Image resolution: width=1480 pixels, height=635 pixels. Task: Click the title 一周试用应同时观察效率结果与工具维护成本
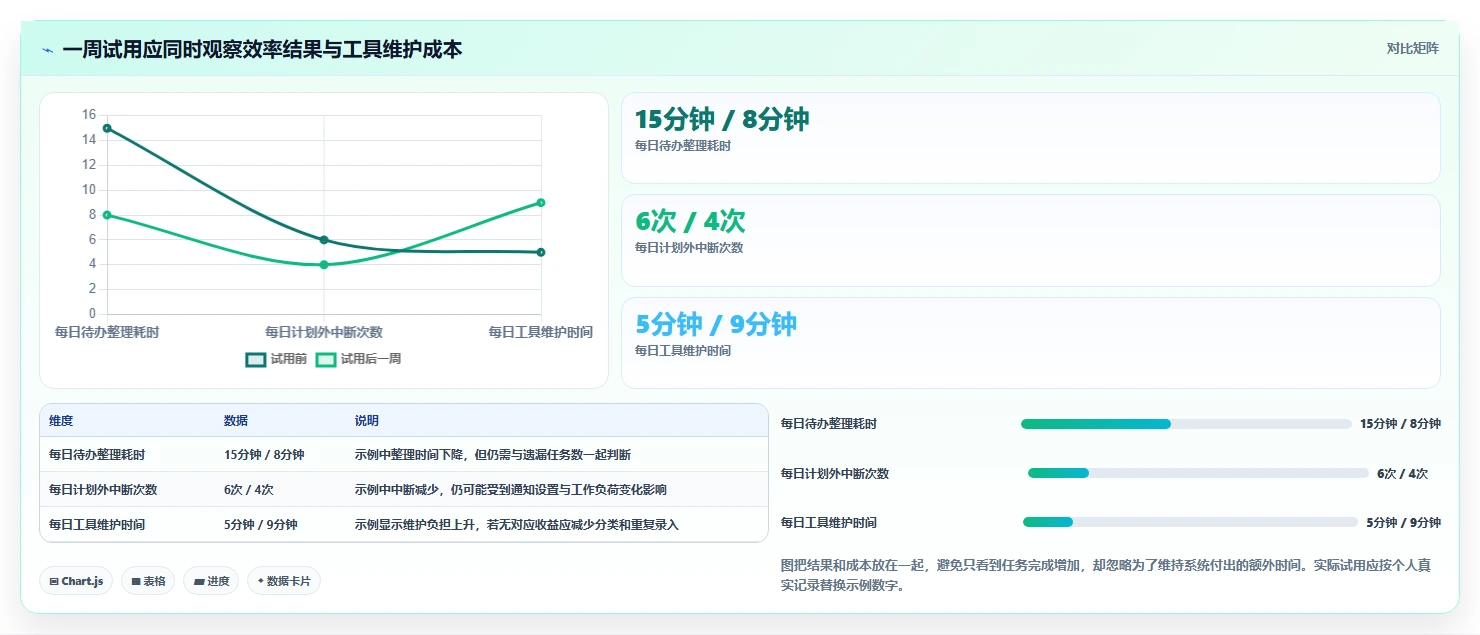click(x=262, y=49)
